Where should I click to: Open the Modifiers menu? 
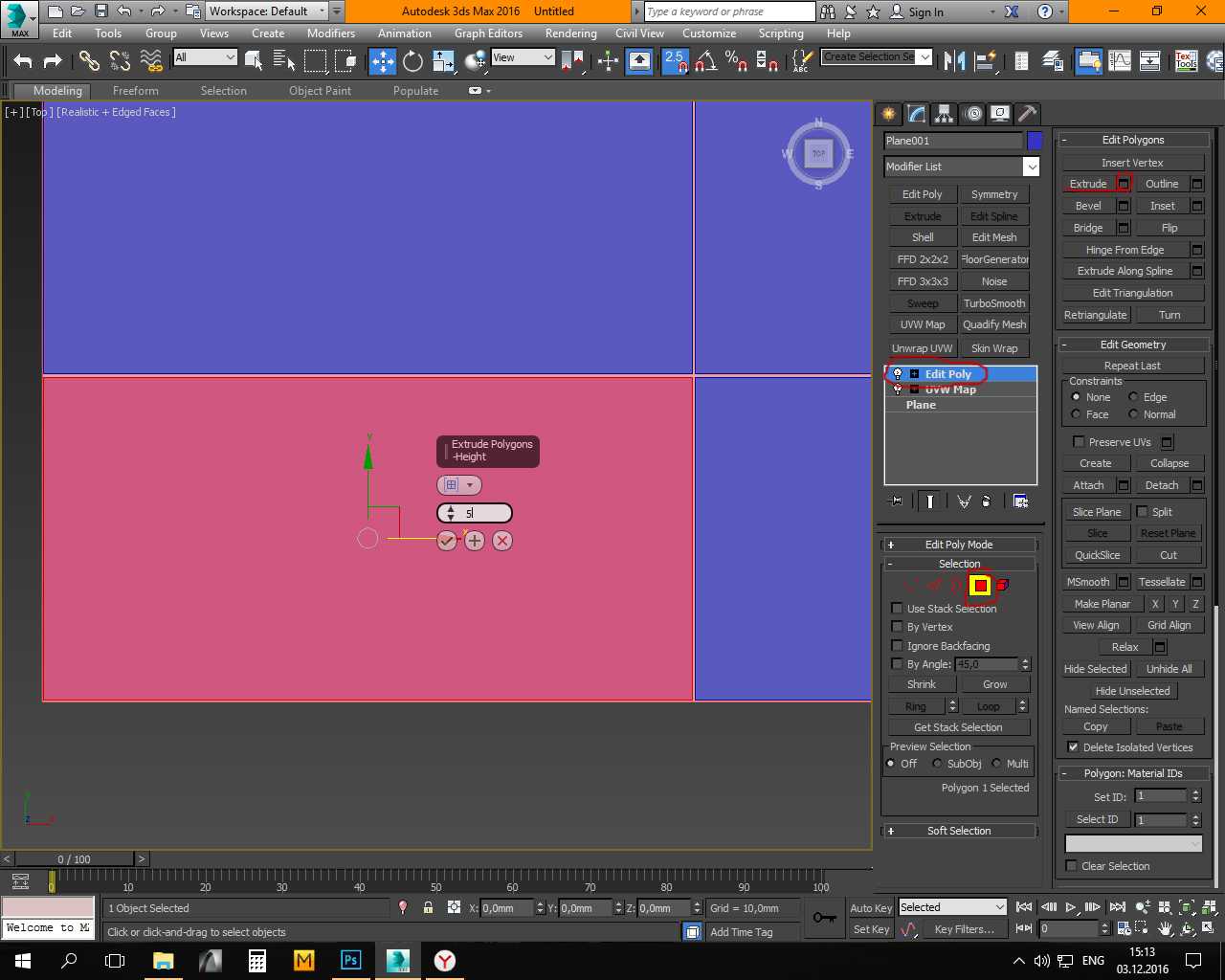point(331,33)
